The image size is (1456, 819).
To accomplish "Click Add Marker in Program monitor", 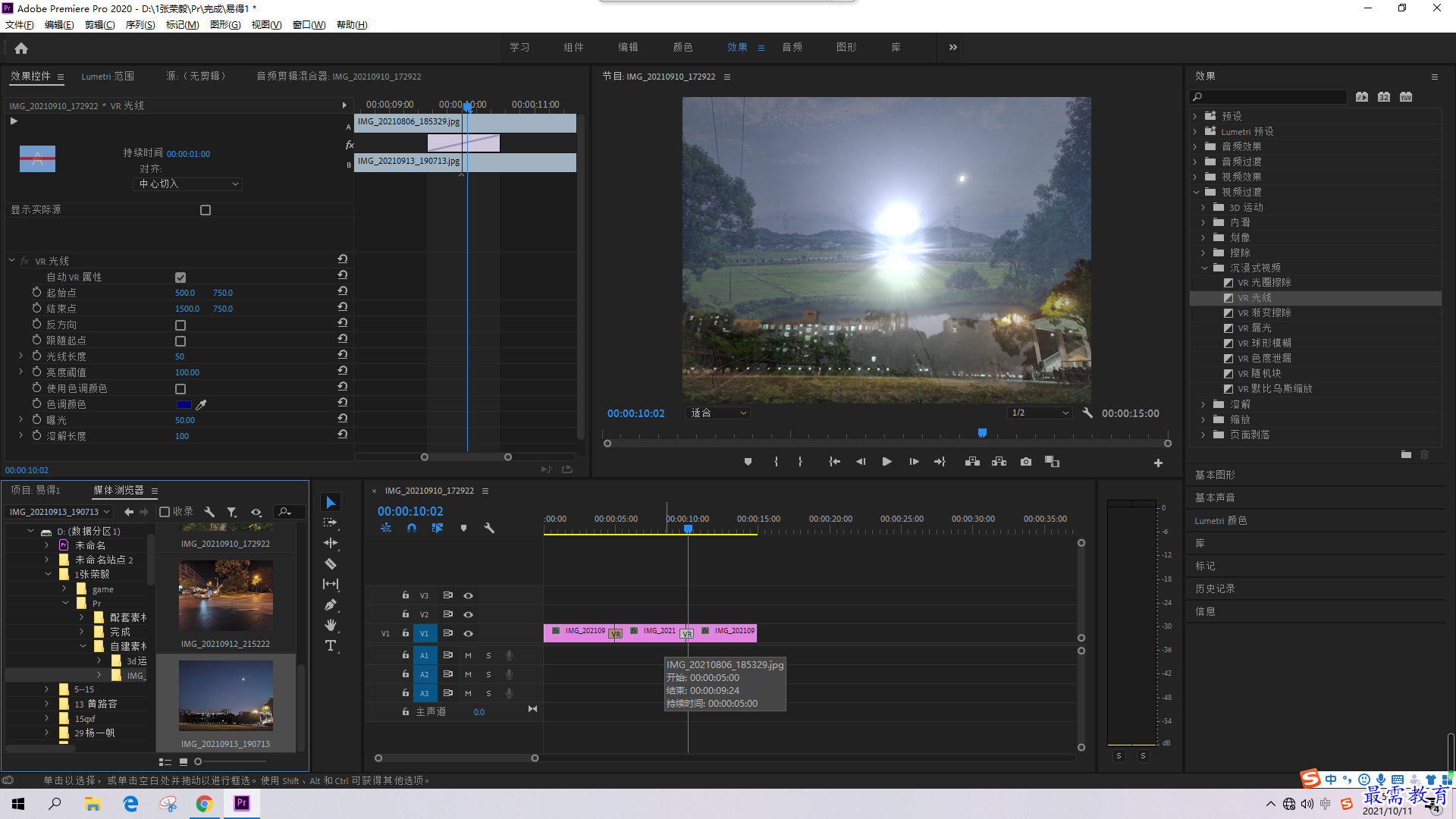I will [x=748, y=462].
